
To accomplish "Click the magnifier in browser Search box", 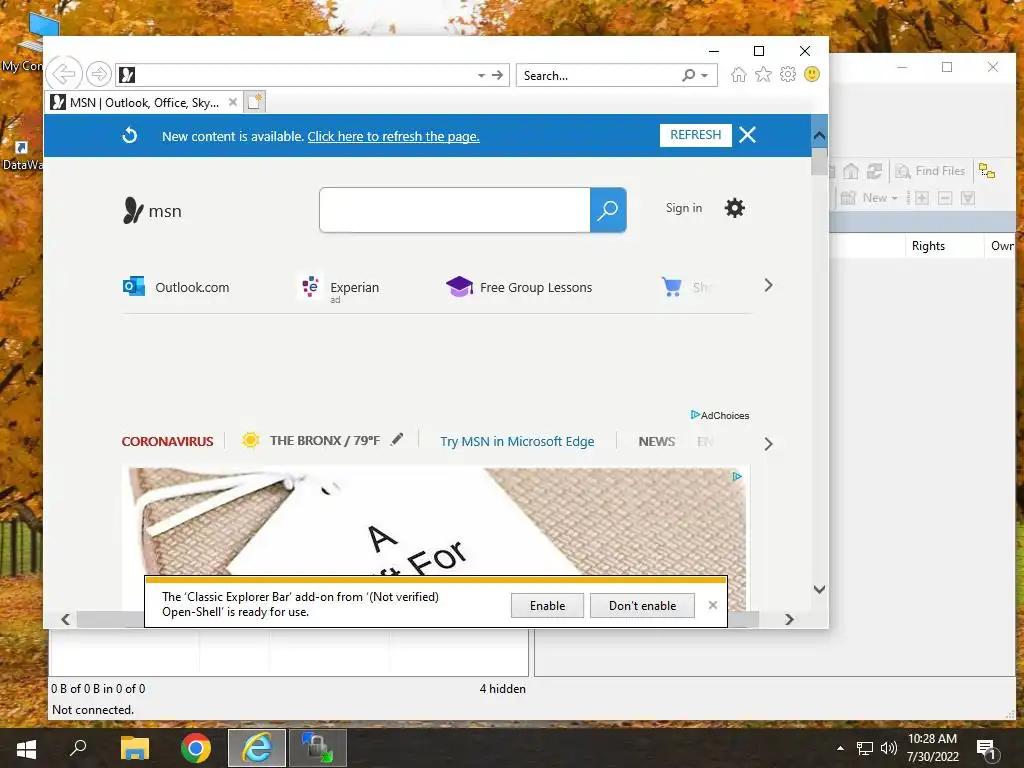I will pos(689,75).
